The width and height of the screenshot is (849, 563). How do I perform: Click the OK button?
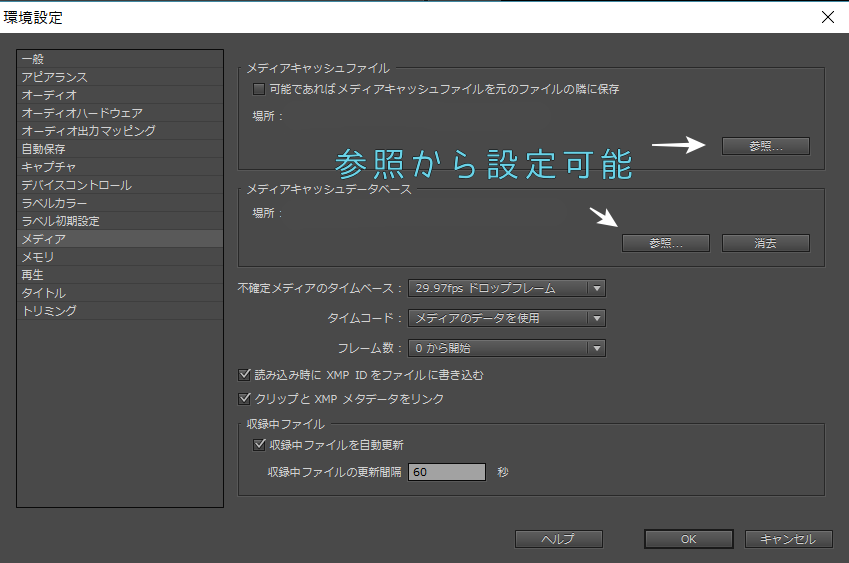click(688, 539)
